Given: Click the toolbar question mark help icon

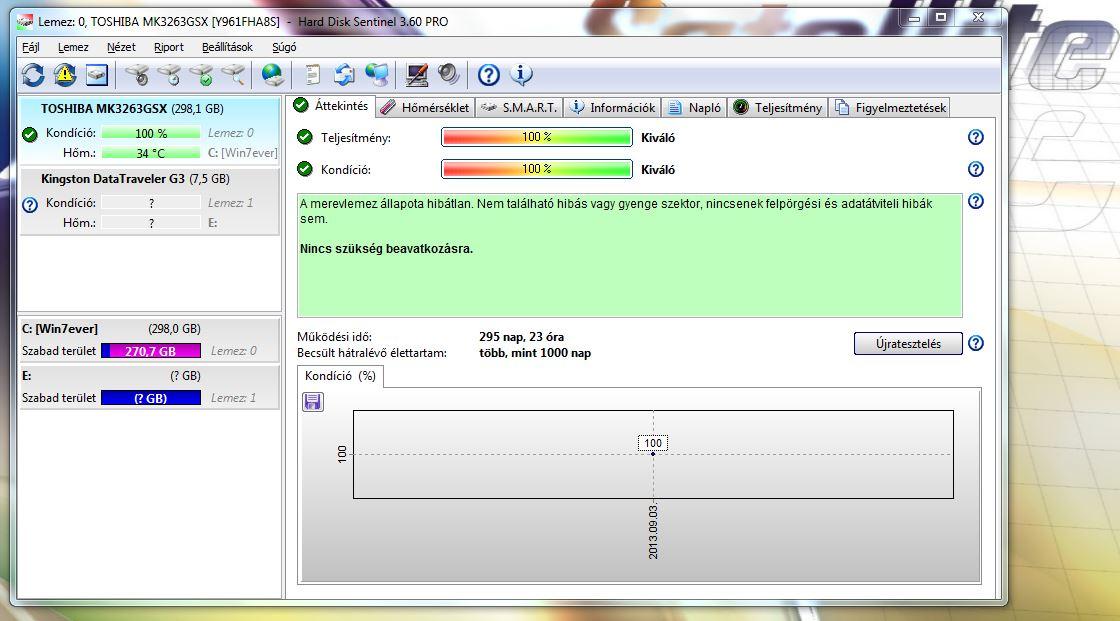Looking at the screenshot, I should tap(489, 74).
